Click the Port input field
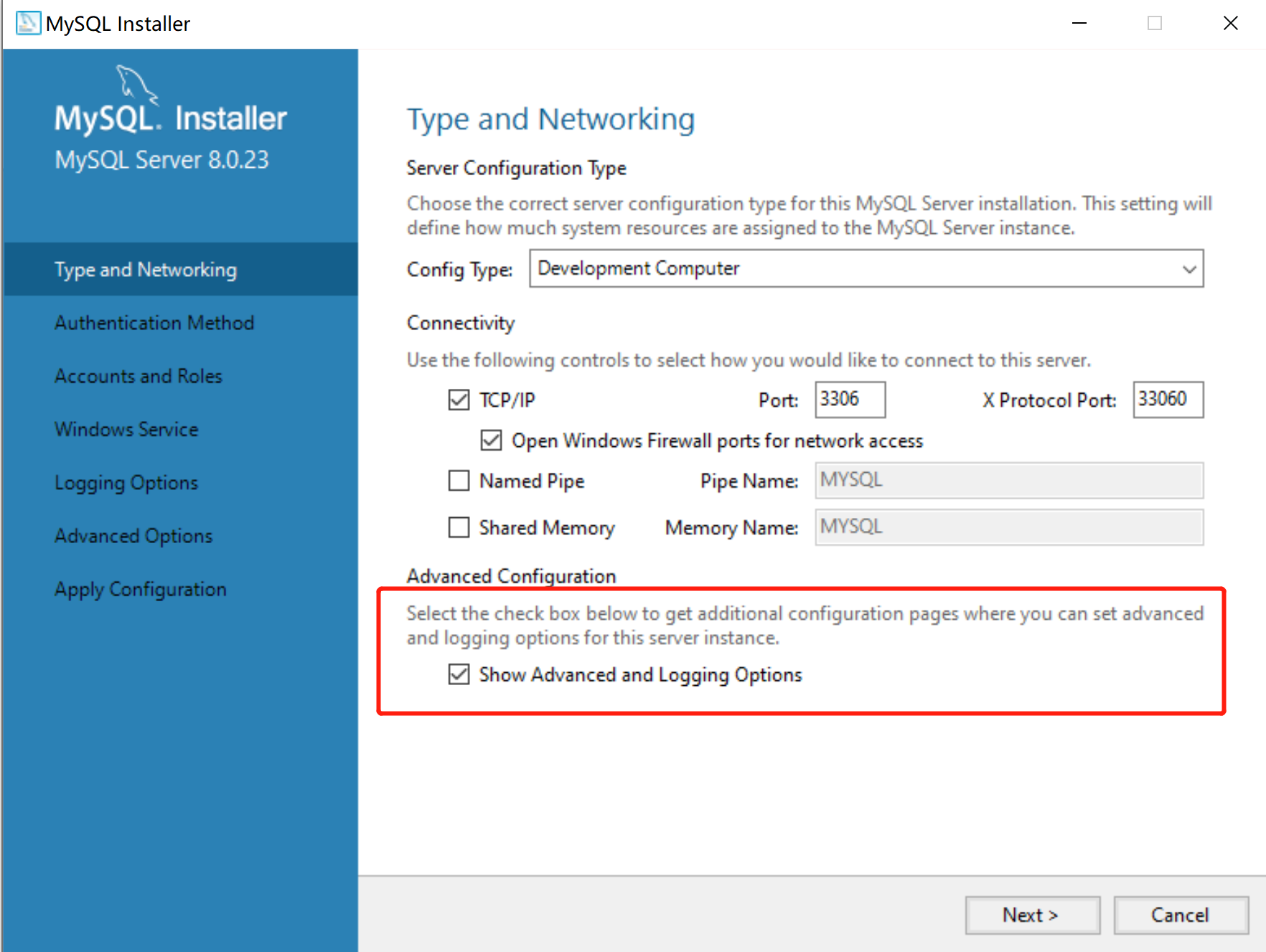This screenshot has width=1266, height=952. tap(849, 400)
